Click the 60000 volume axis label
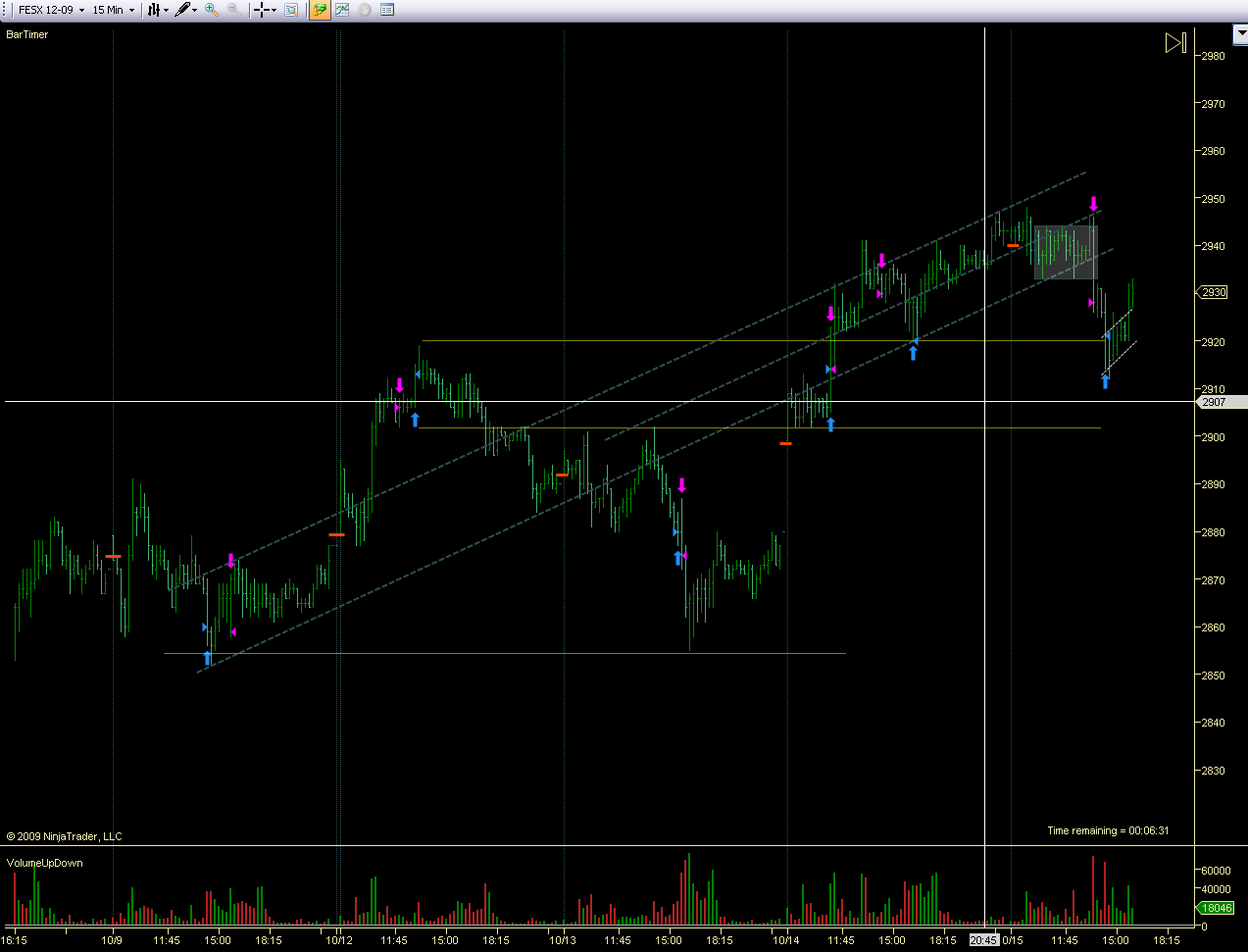 tap(1216, 871)
